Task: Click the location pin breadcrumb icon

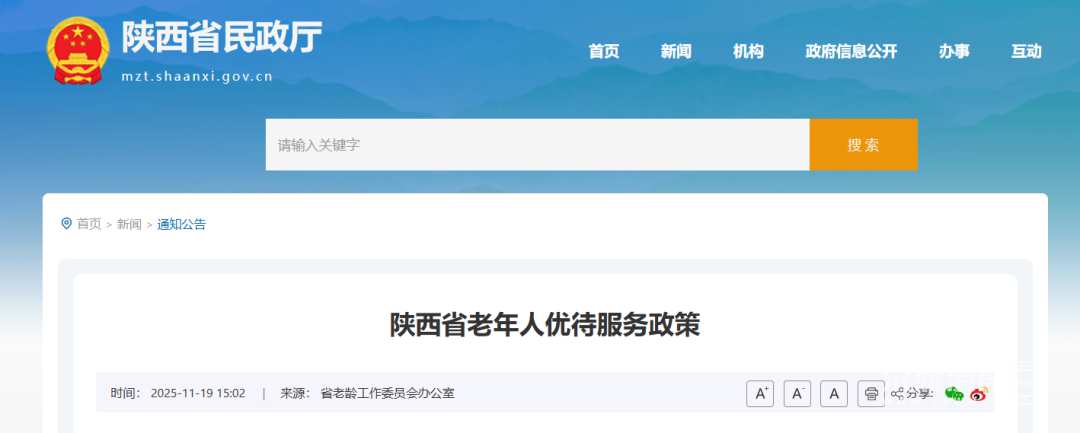Action: [x=67, y=224]
